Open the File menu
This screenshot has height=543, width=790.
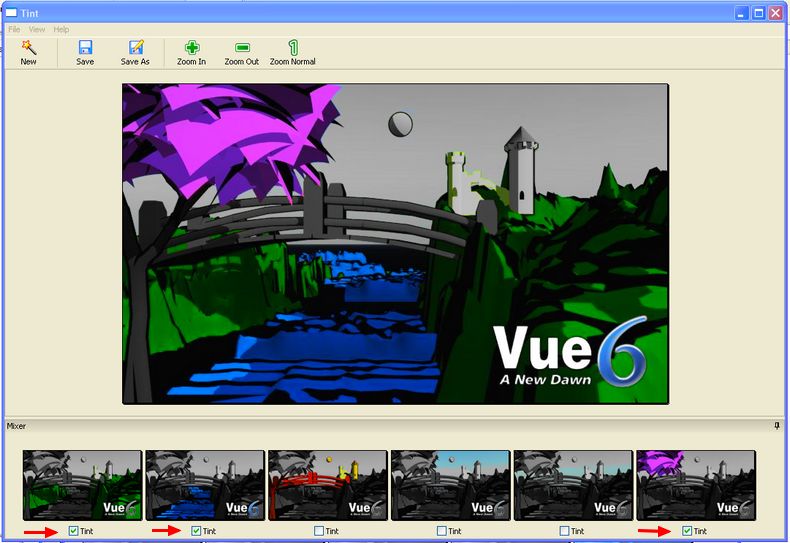pos(14,29)
